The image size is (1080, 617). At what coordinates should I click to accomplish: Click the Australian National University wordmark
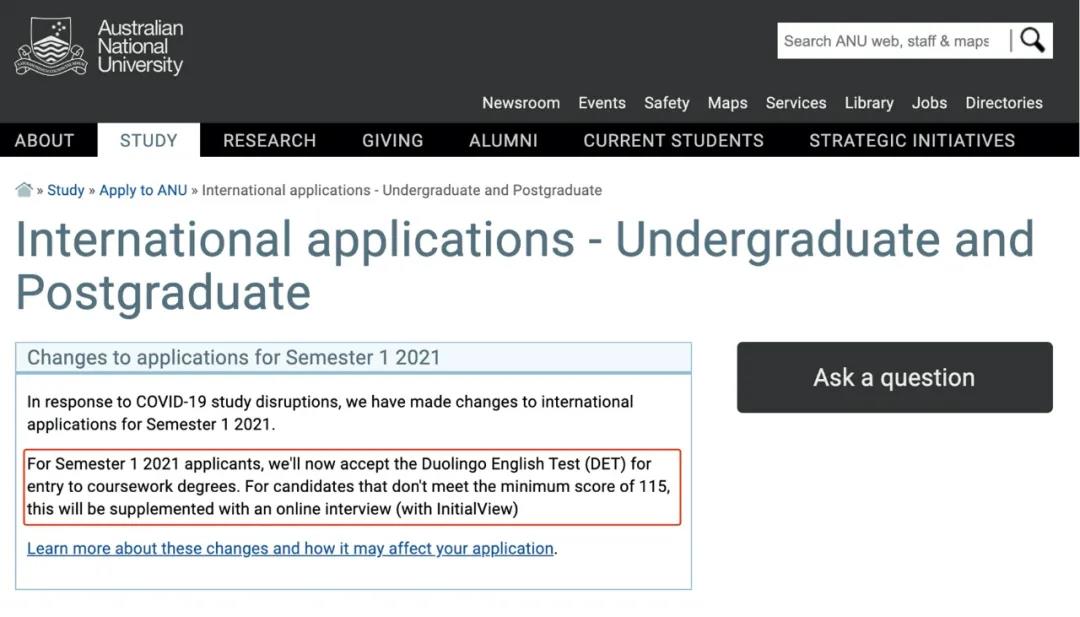tap(141, 47)
